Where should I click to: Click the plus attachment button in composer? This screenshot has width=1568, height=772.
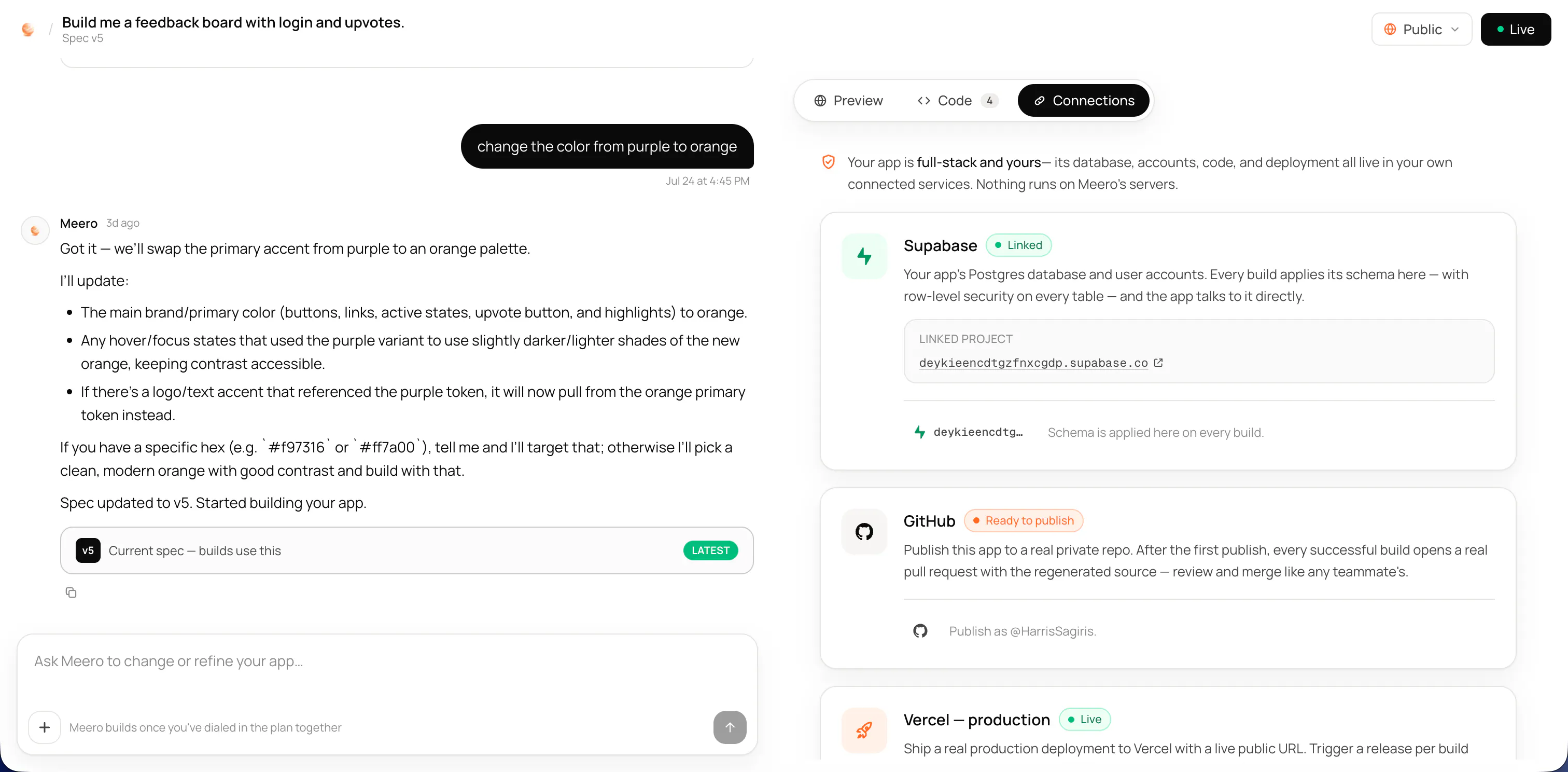[x=45, y=727]
